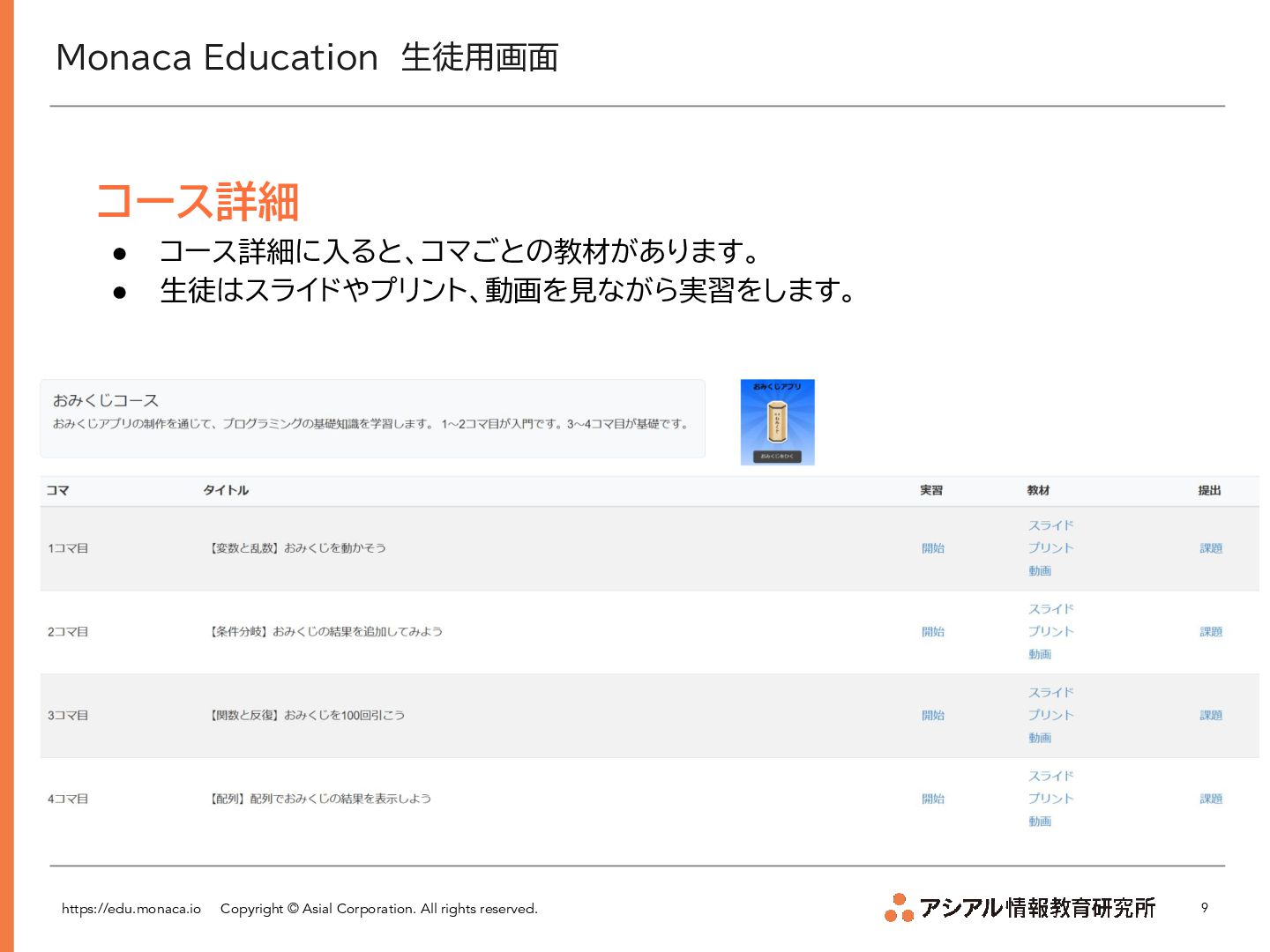
Task: Click the おみくじコース heading
Action: pyautogui.click(x=105, y=400)
